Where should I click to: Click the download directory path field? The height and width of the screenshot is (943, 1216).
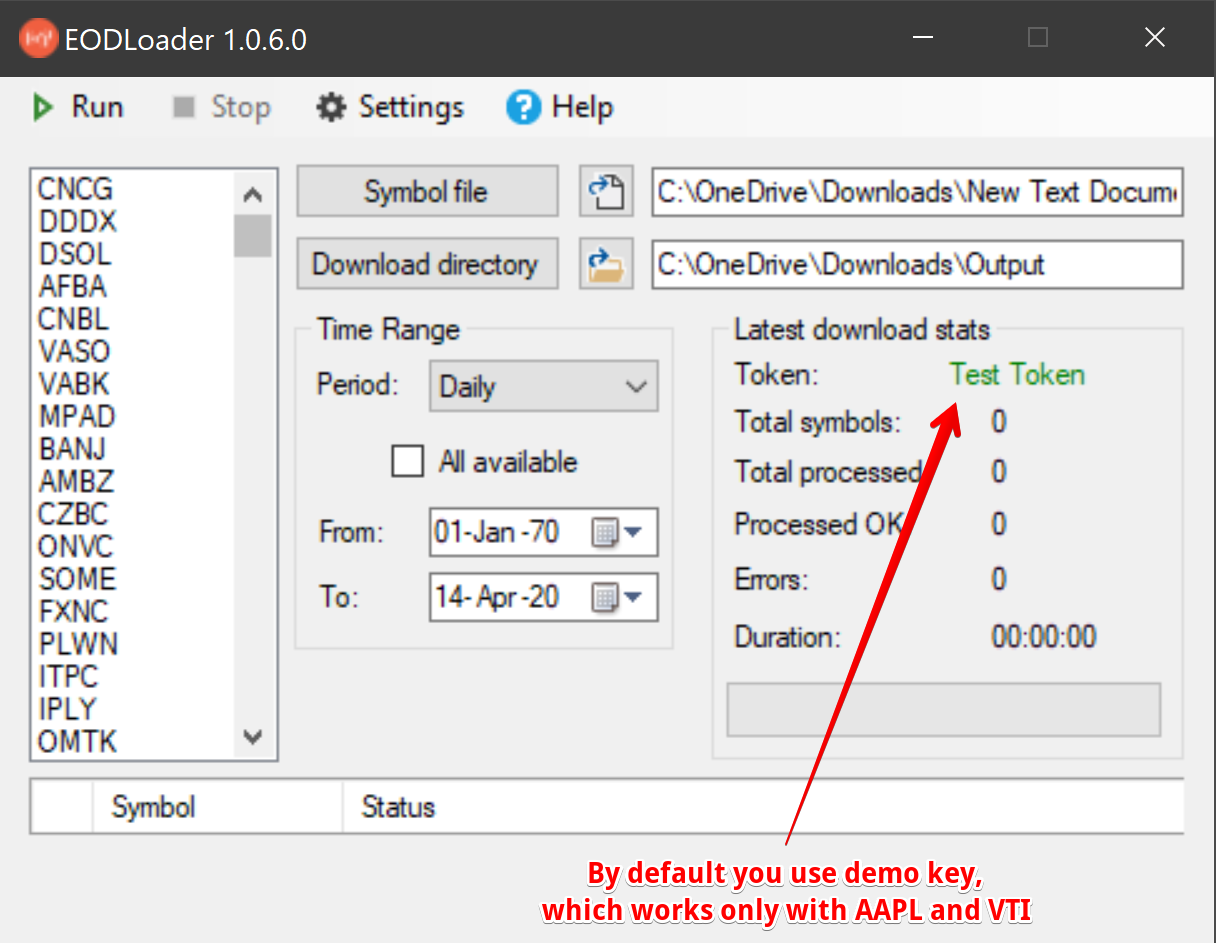tap(917, 264)
